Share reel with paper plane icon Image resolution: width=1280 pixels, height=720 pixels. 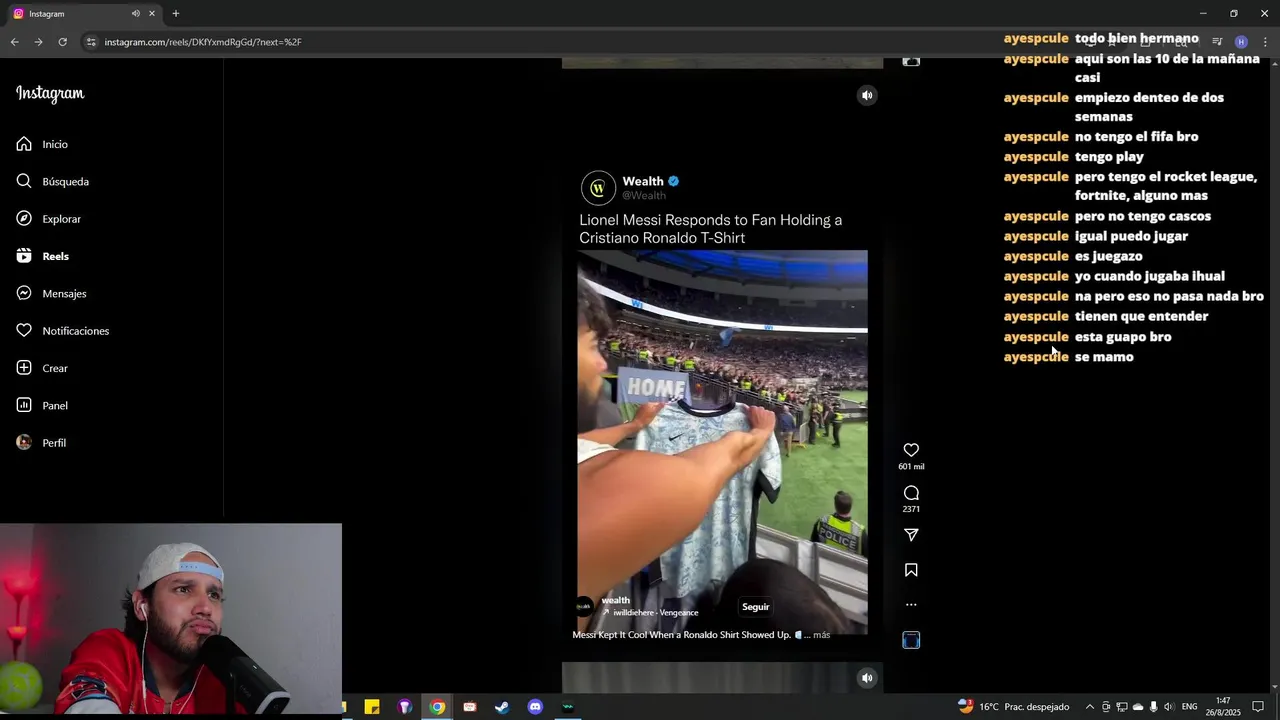coord(911,535)
